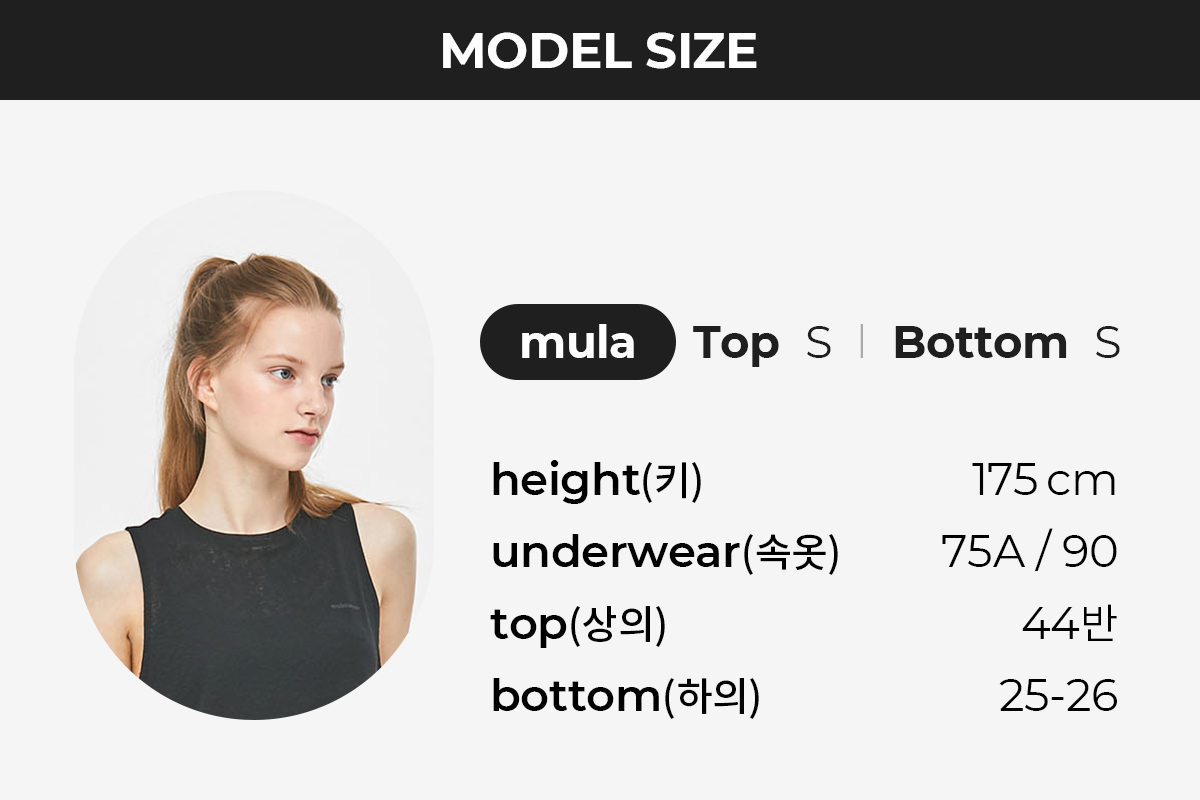Image resolution: width=1200 pixels, height=800 pixels.
Task: Click the divider between Top and Bottom
Action: click(861, 342)
